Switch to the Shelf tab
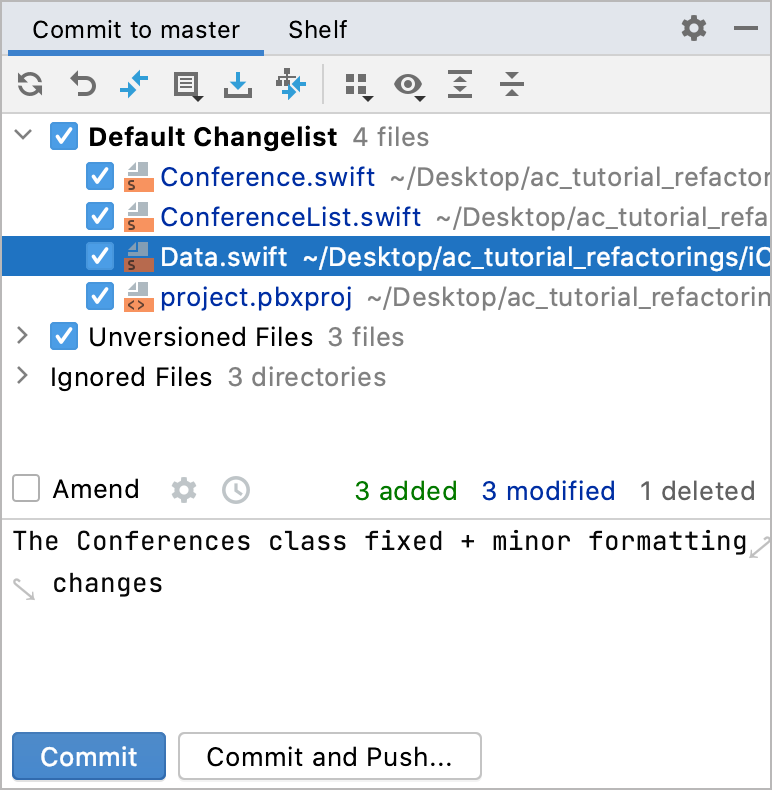772x790 pixels. point(318,29)
